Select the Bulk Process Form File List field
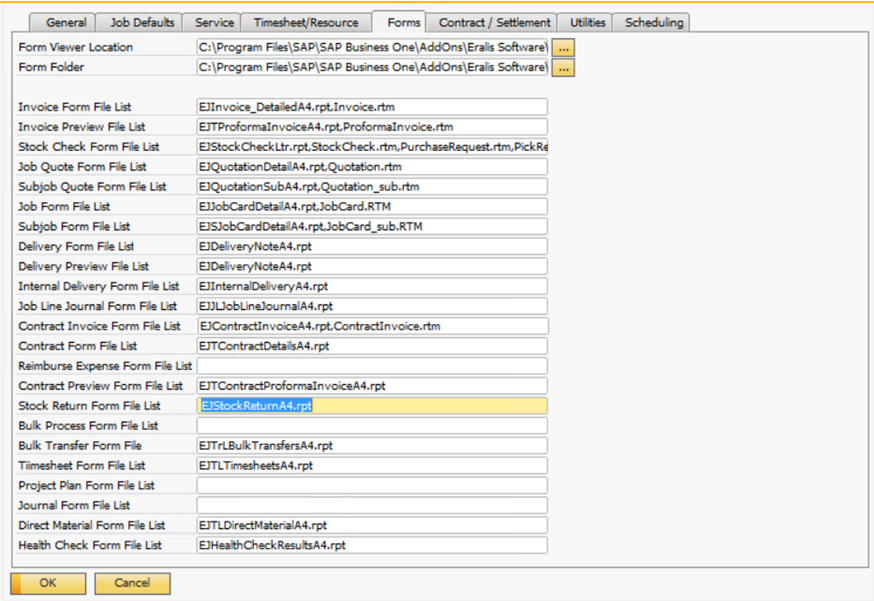The width and height of the screenshot is (874, 601). tap(372, 426)
